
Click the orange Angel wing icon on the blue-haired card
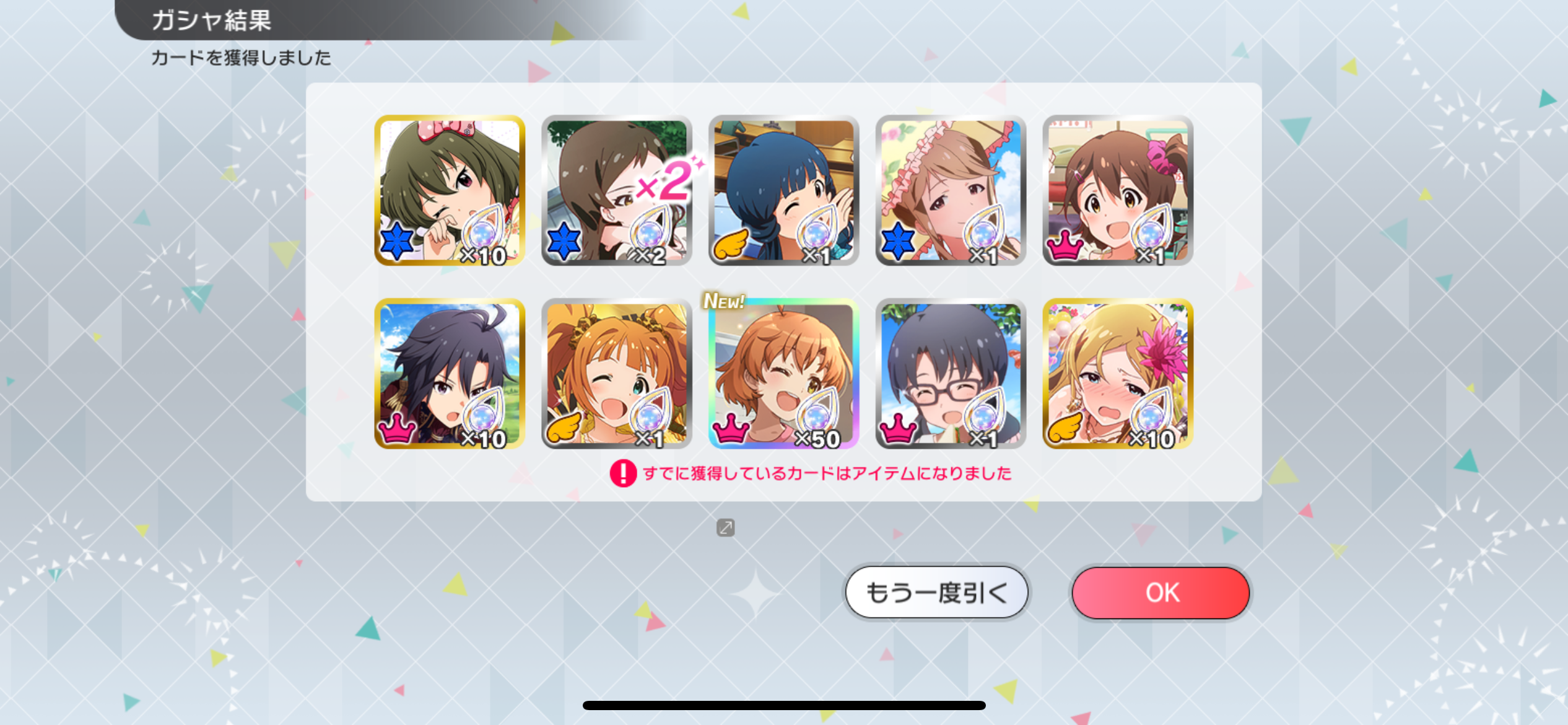pyautogui.click(x=731, y=244)
